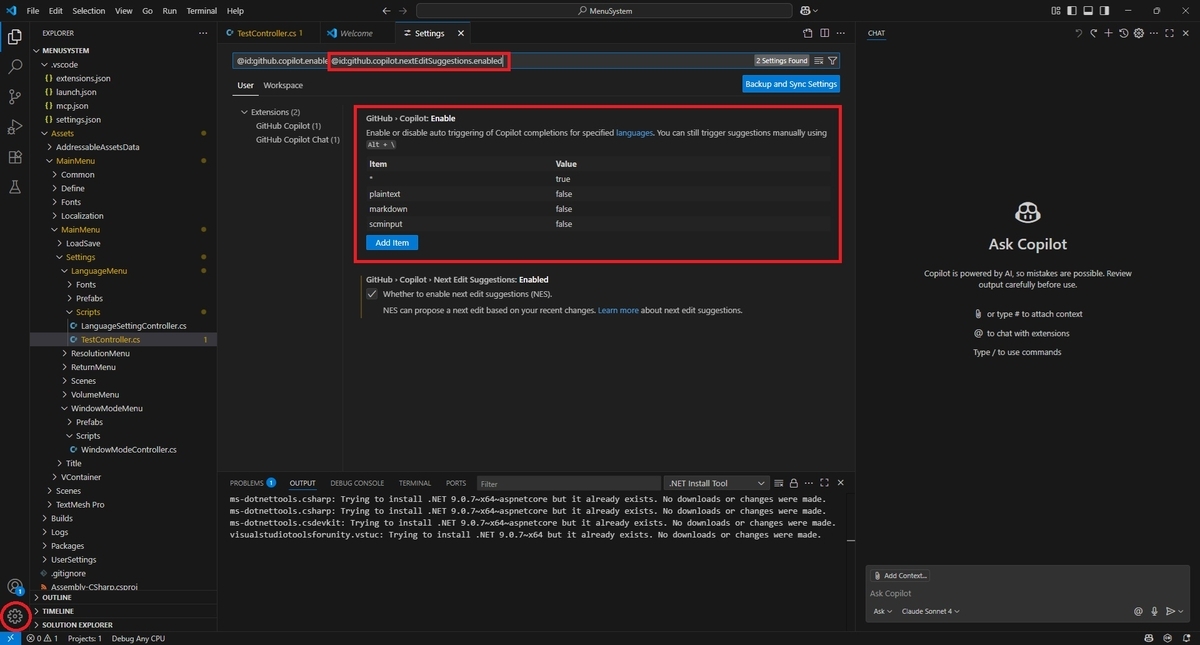This screenshot has height=645, width=1200.
Task: Expand the ResolutionMenu folder
Action: point(100,353)
